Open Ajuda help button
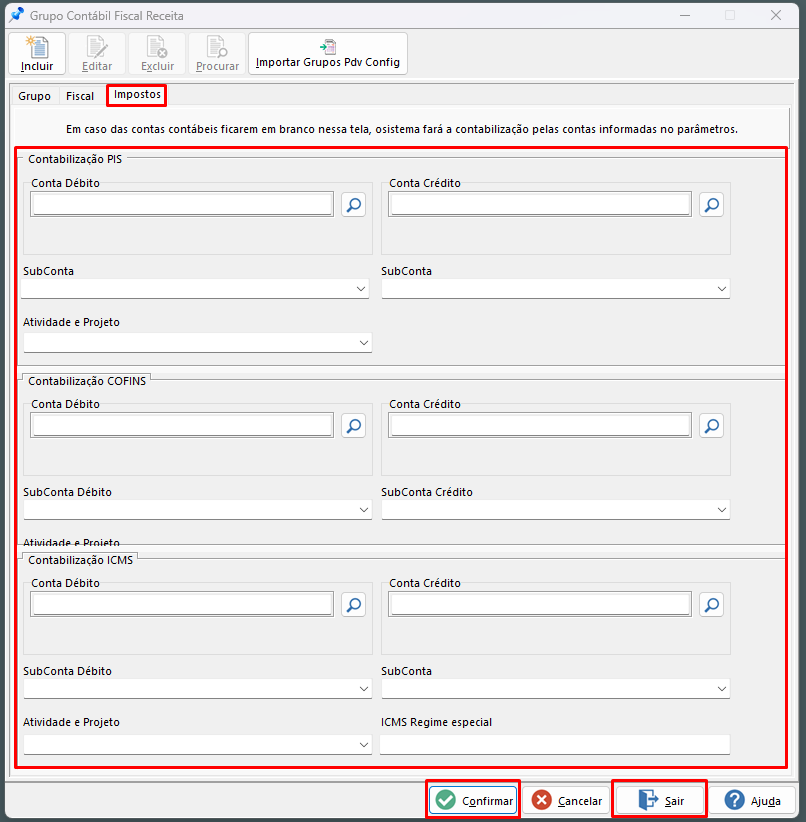The image size is (806, 822). click(x=753, y=800)
